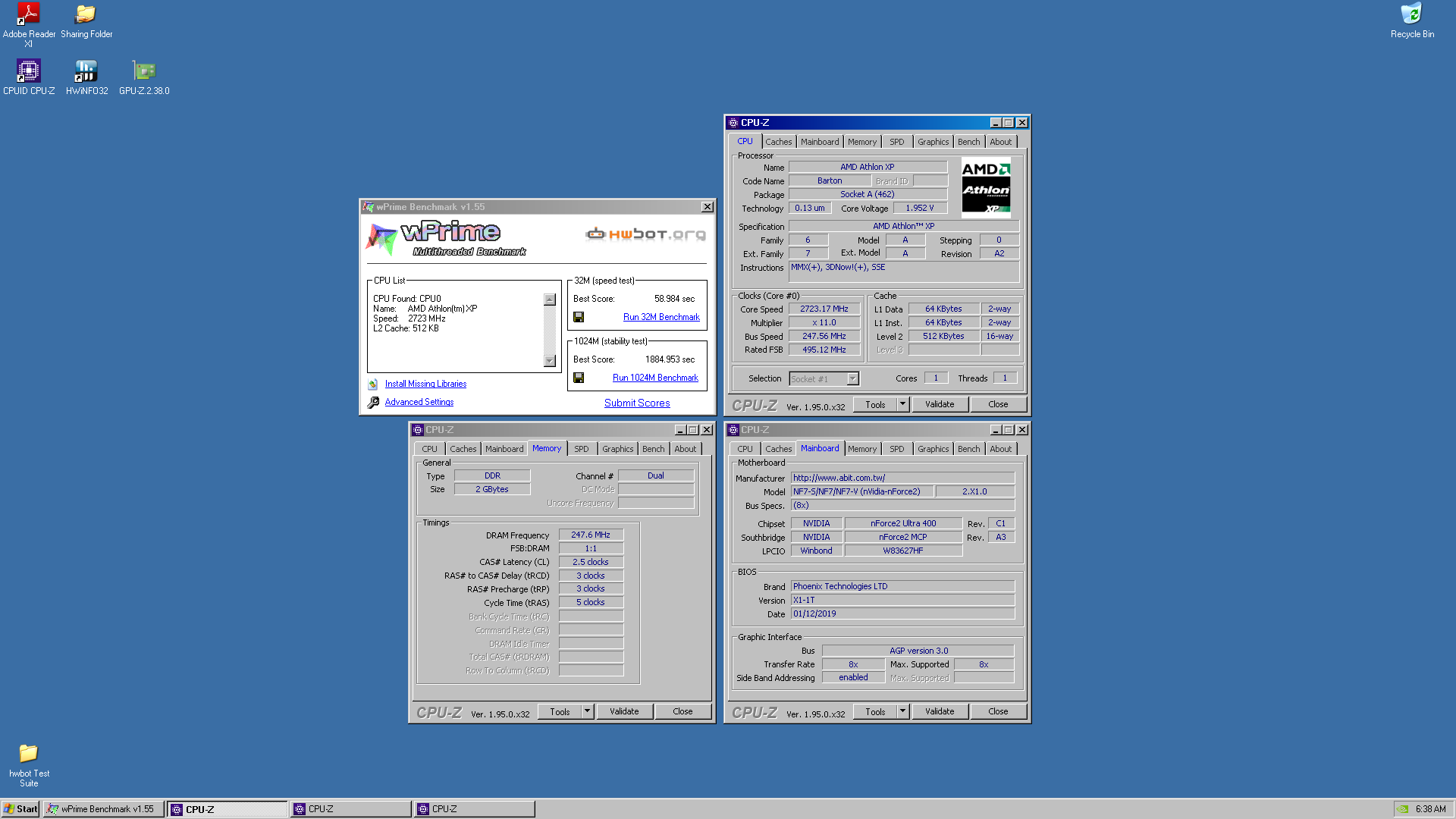The width and height of the screenshot is (1456, 819).
Task: Run the 32M Benchmark
Action: [x=661, y=317]
